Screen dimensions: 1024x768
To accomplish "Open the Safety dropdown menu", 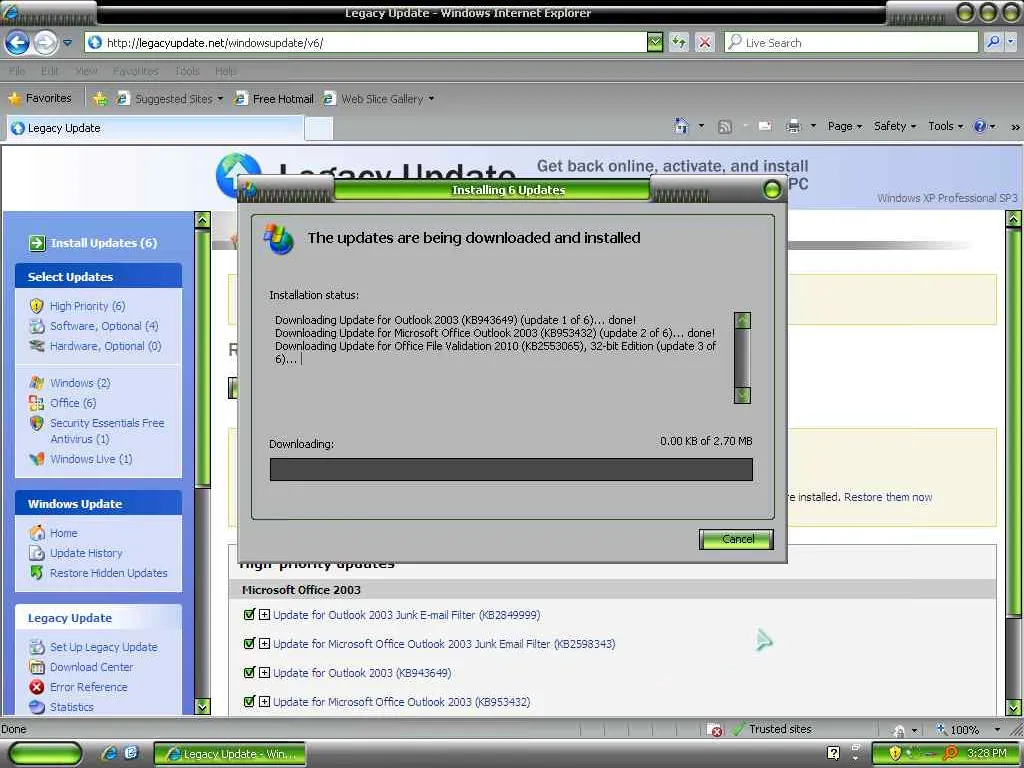I will pyautogui.click(x=895, y=126).
